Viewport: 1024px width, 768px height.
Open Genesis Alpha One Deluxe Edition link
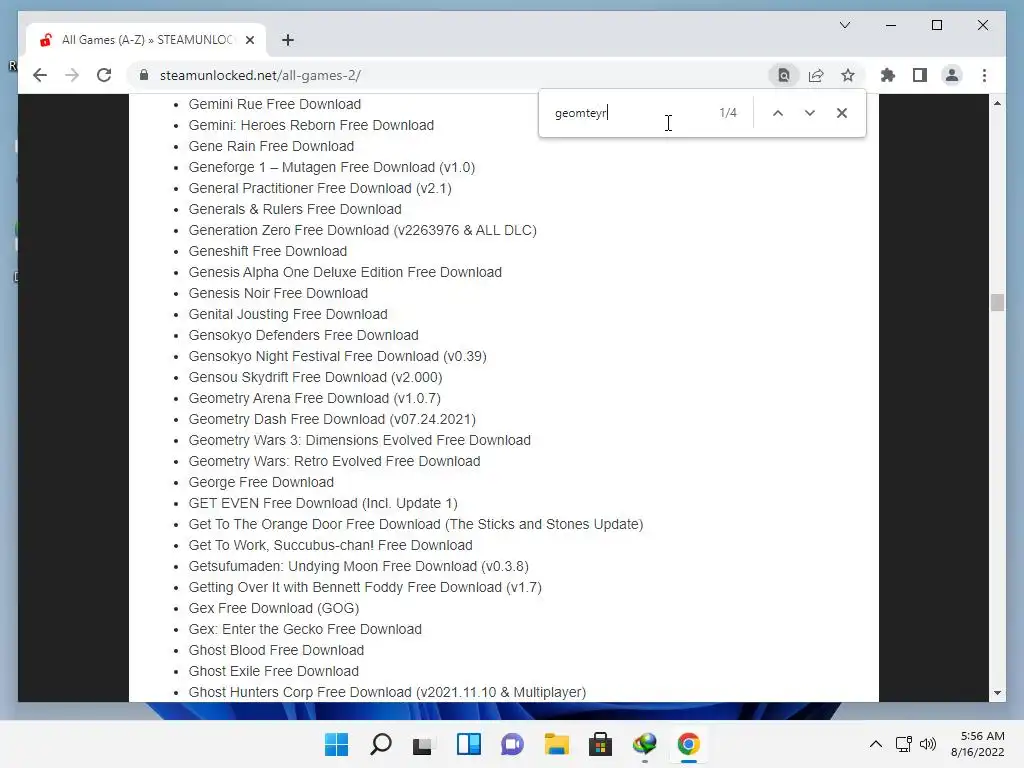pos(345,272)
